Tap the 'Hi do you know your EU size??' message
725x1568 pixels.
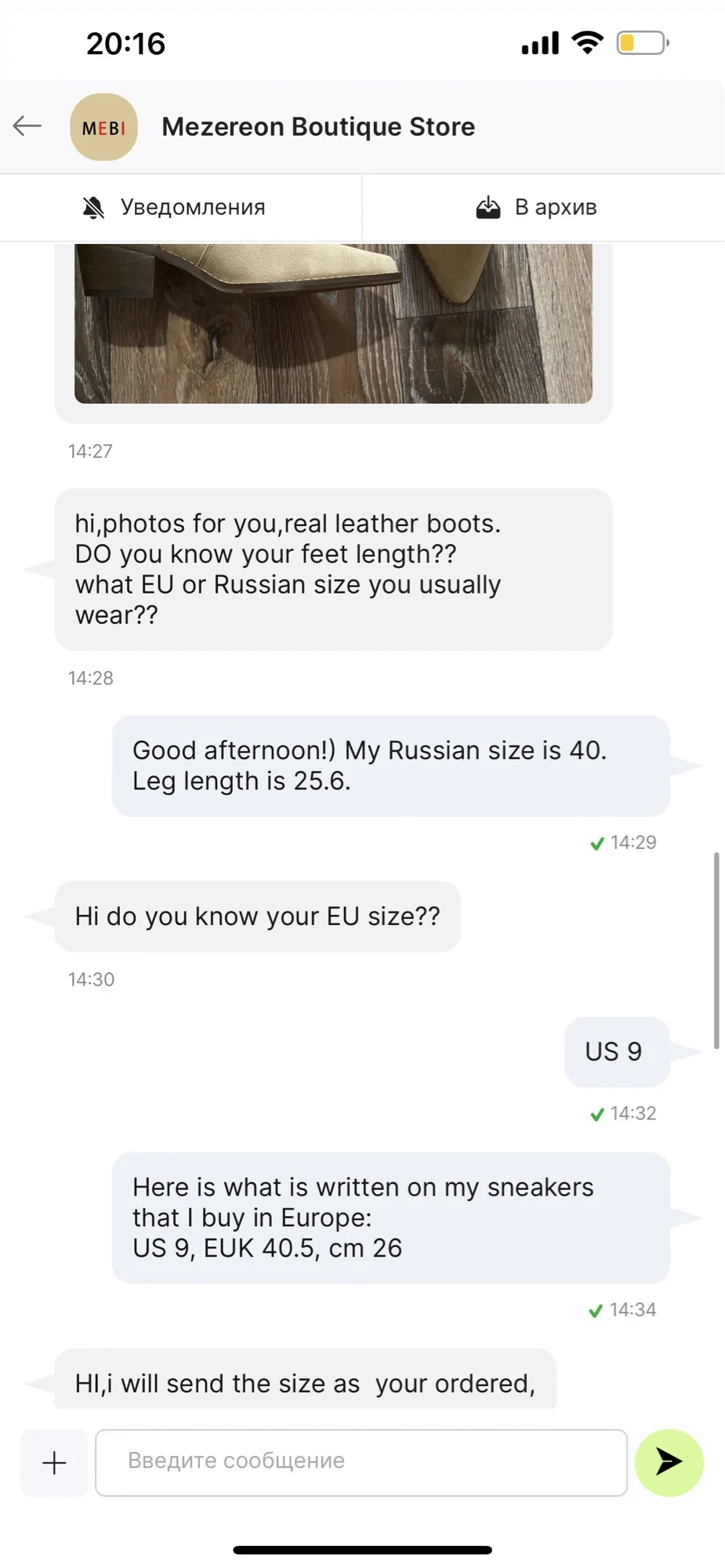pyautogui.click(x=257, y=916)
